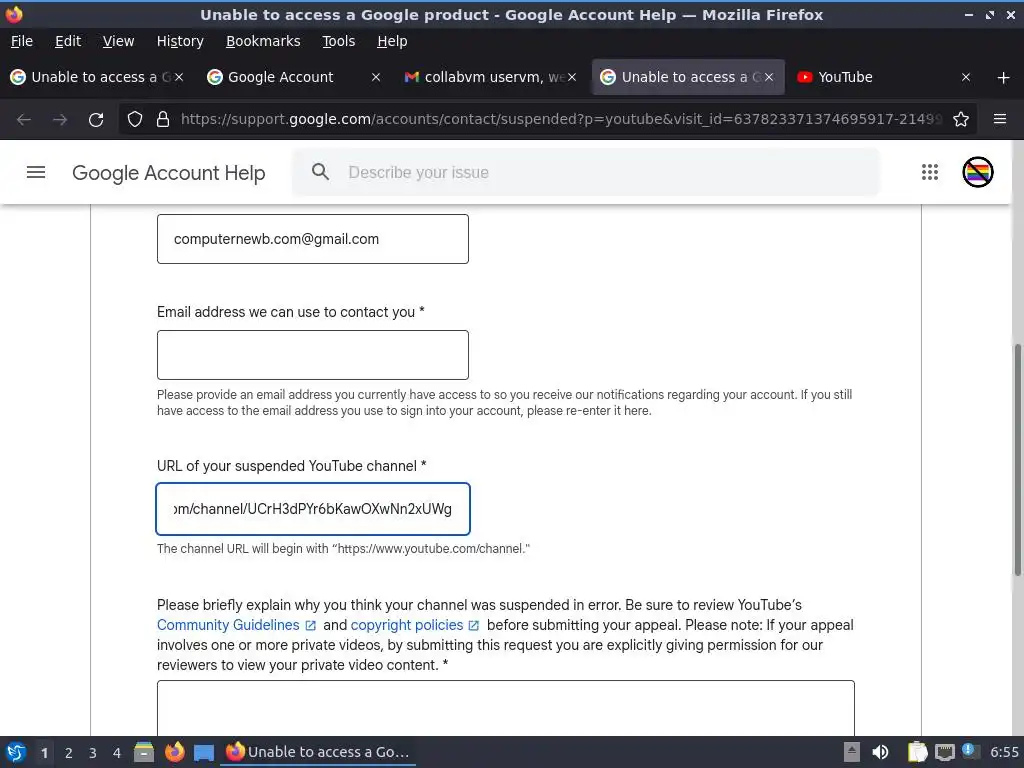The width and height of the screenshot is (1024, 768).
Task: Show tracking protection shield info
Action: click(x=135, y=120)
